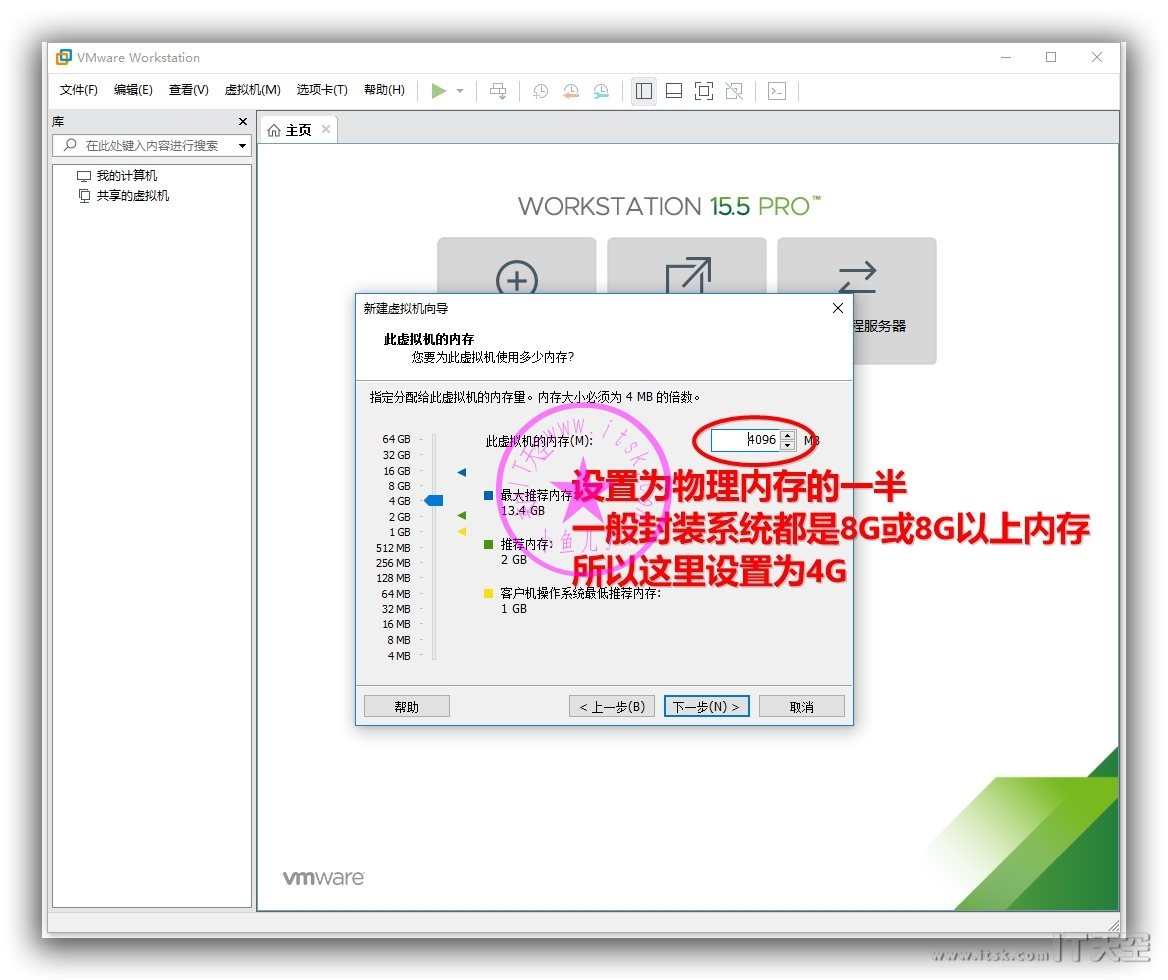Viewport: 1168px width, 980px height.
Task: Click the vmware logo at bottom left
Action: pyautogui.click(x=323, y=877)
